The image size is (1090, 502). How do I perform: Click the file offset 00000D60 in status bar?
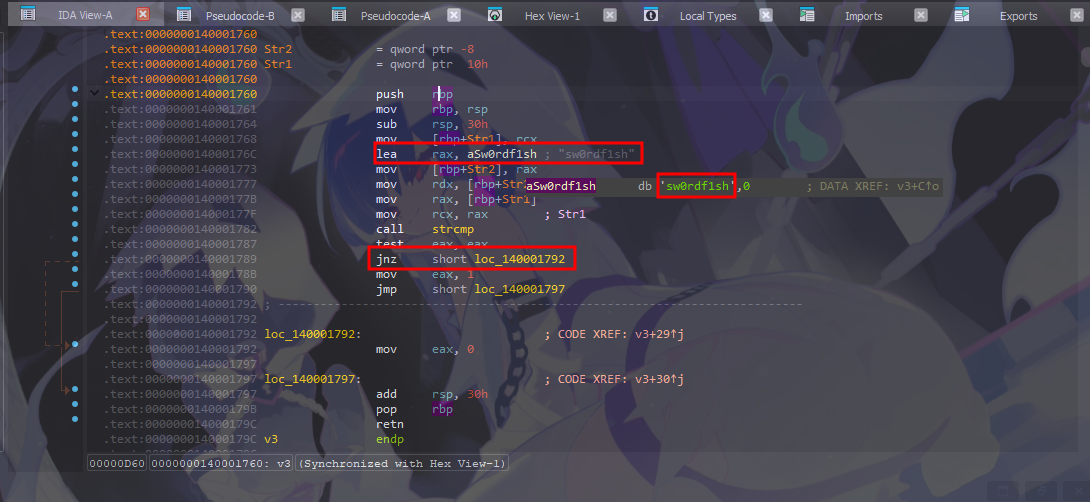click(117, 464)
